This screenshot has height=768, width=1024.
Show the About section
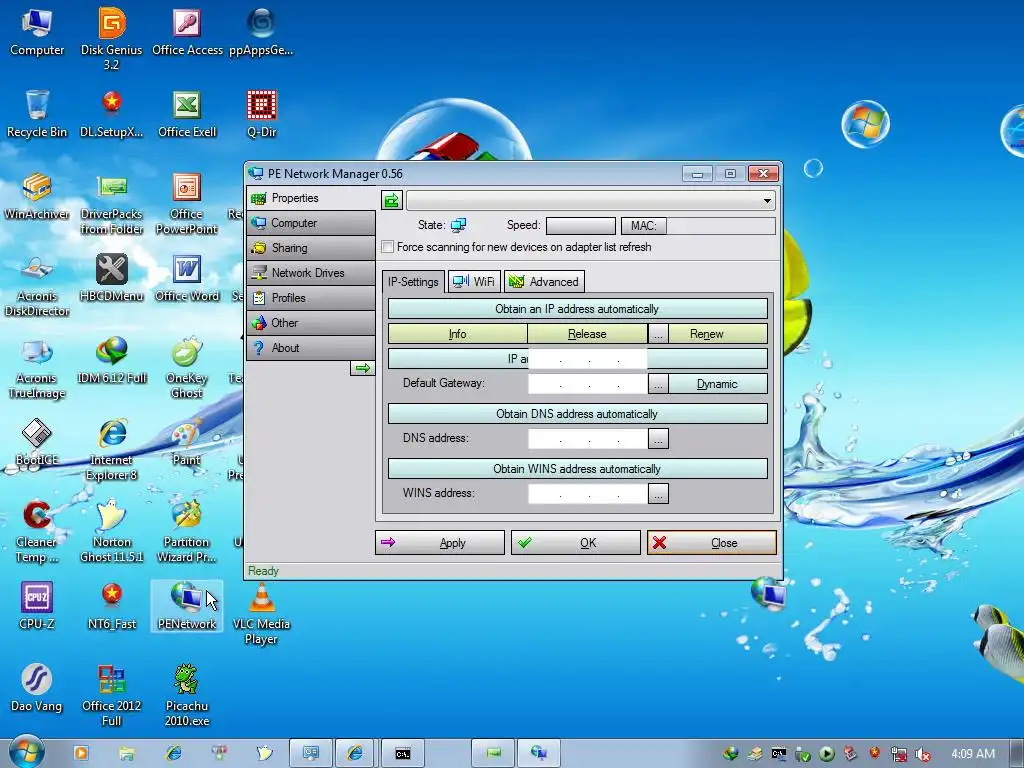click(311, 348)
